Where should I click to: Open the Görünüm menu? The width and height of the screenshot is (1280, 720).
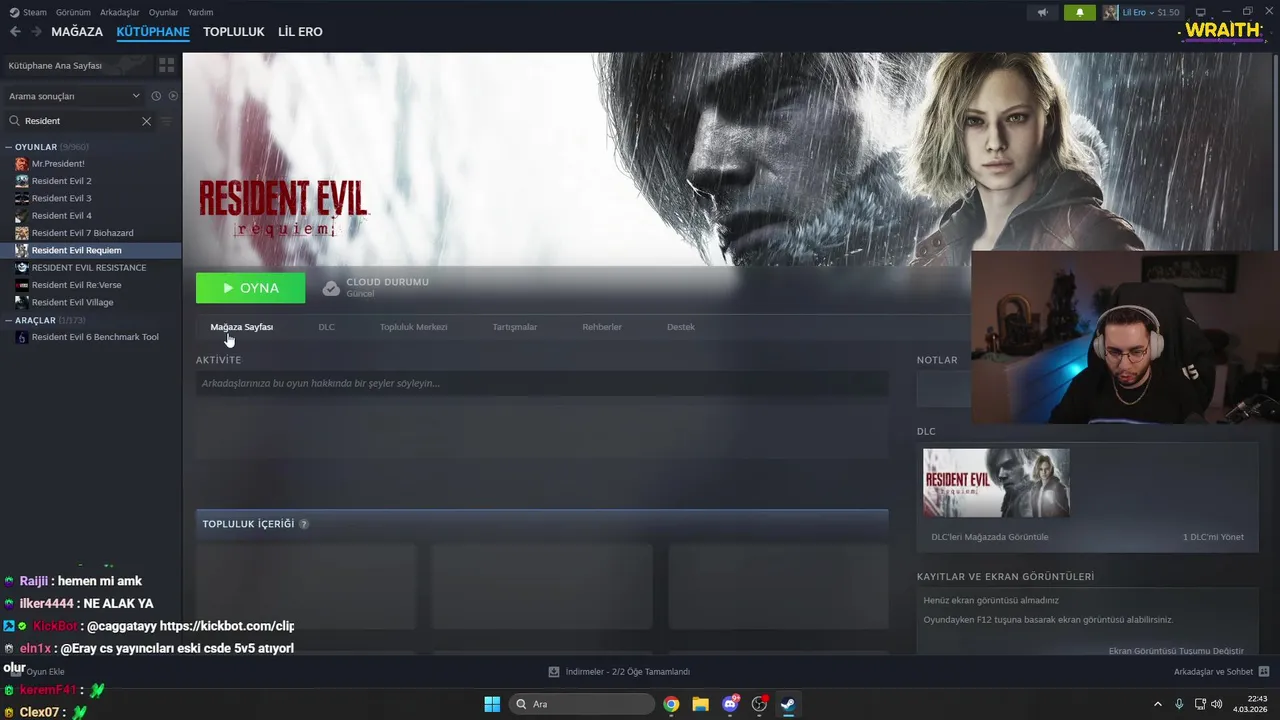click(73, 12)
